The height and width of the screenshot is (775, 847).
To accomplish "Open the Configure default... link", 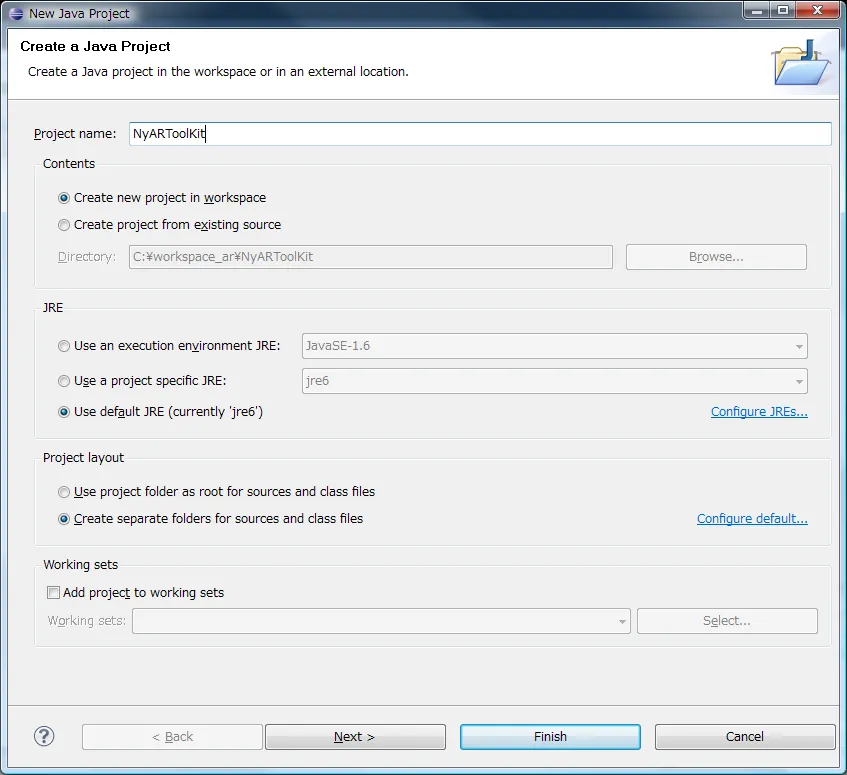I will coord(752,519).
